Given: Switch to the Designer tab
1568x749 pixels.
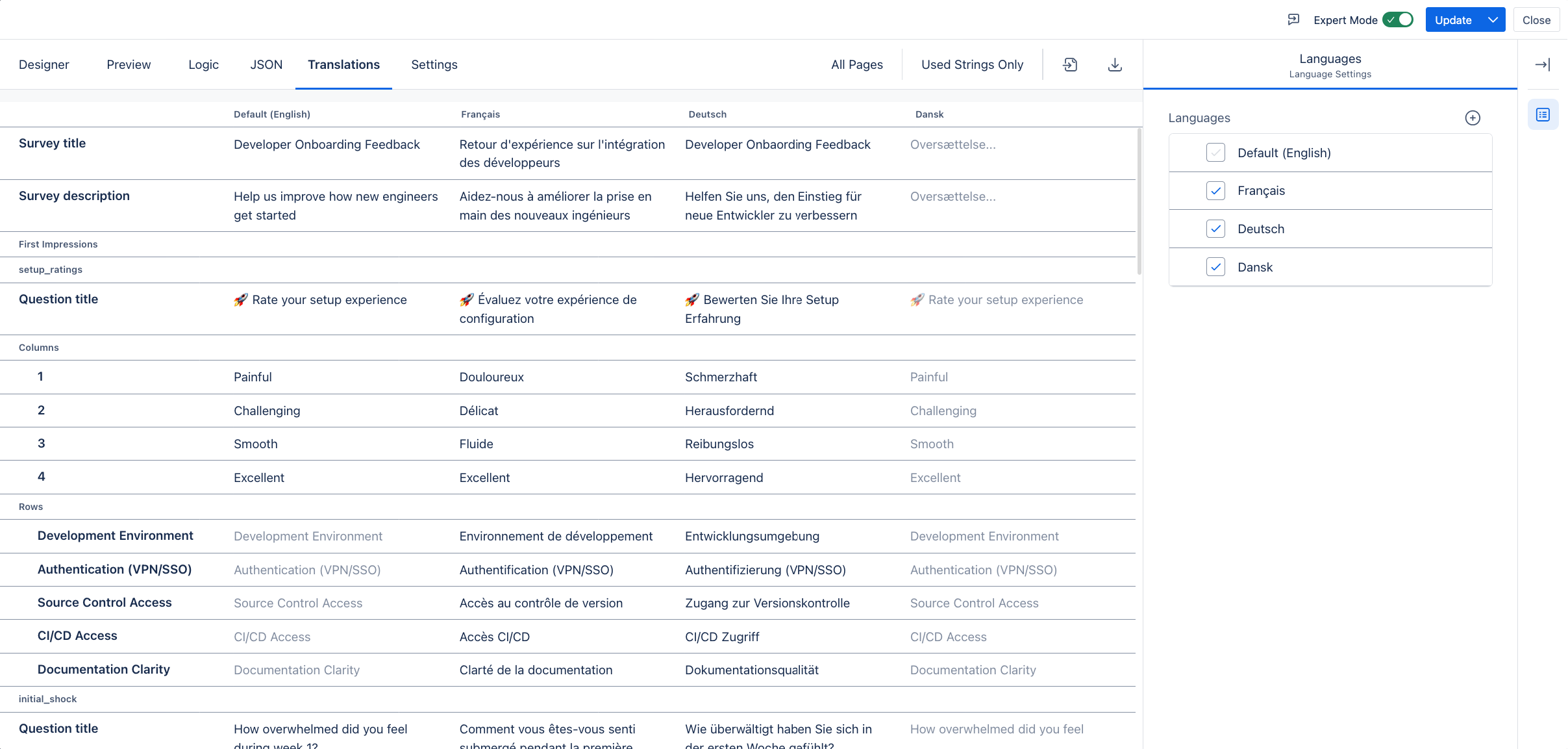Looking at the screenshot, I should tap(44, 64).
